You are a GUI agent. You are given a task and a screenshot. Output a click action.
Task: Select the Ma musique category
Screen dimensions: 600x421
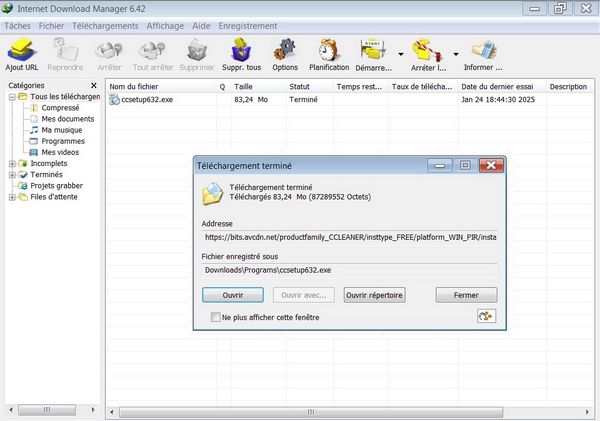coord(62,130)
